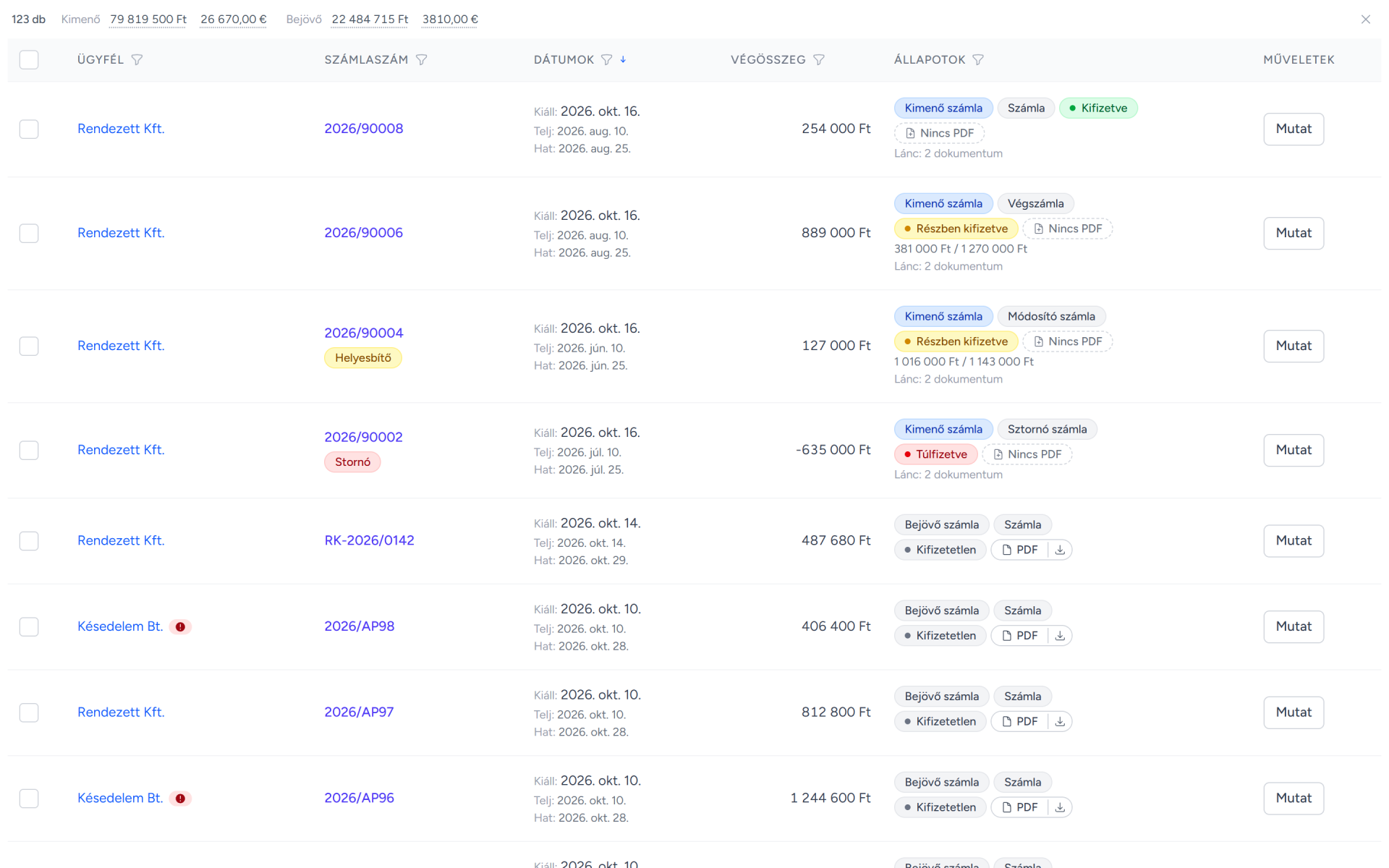Toggle the DÁTUMOK sort direction arrow
Image resolution: width=1389 pixels, height=868 pixels.
click(x=623, y=59)
